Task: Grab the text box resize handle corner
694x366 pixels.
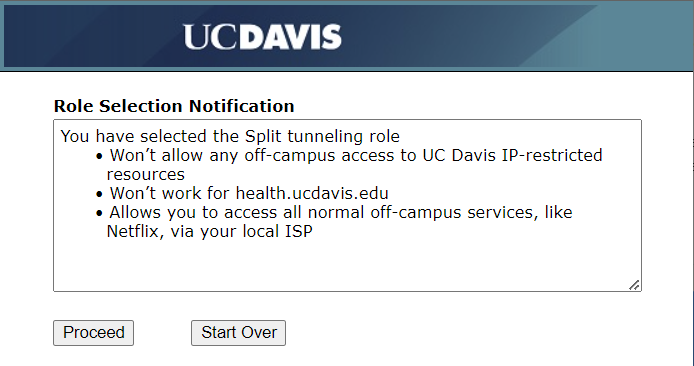Action: click(634, 285)
